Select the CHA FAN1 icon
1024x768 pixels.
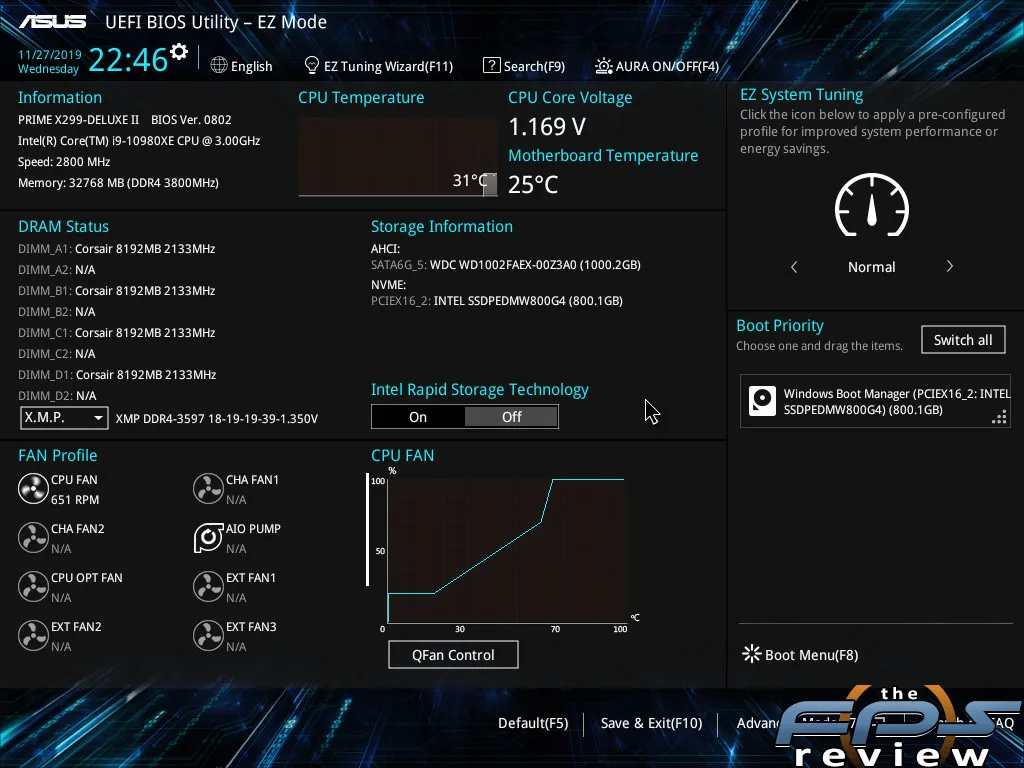[208, 488]
